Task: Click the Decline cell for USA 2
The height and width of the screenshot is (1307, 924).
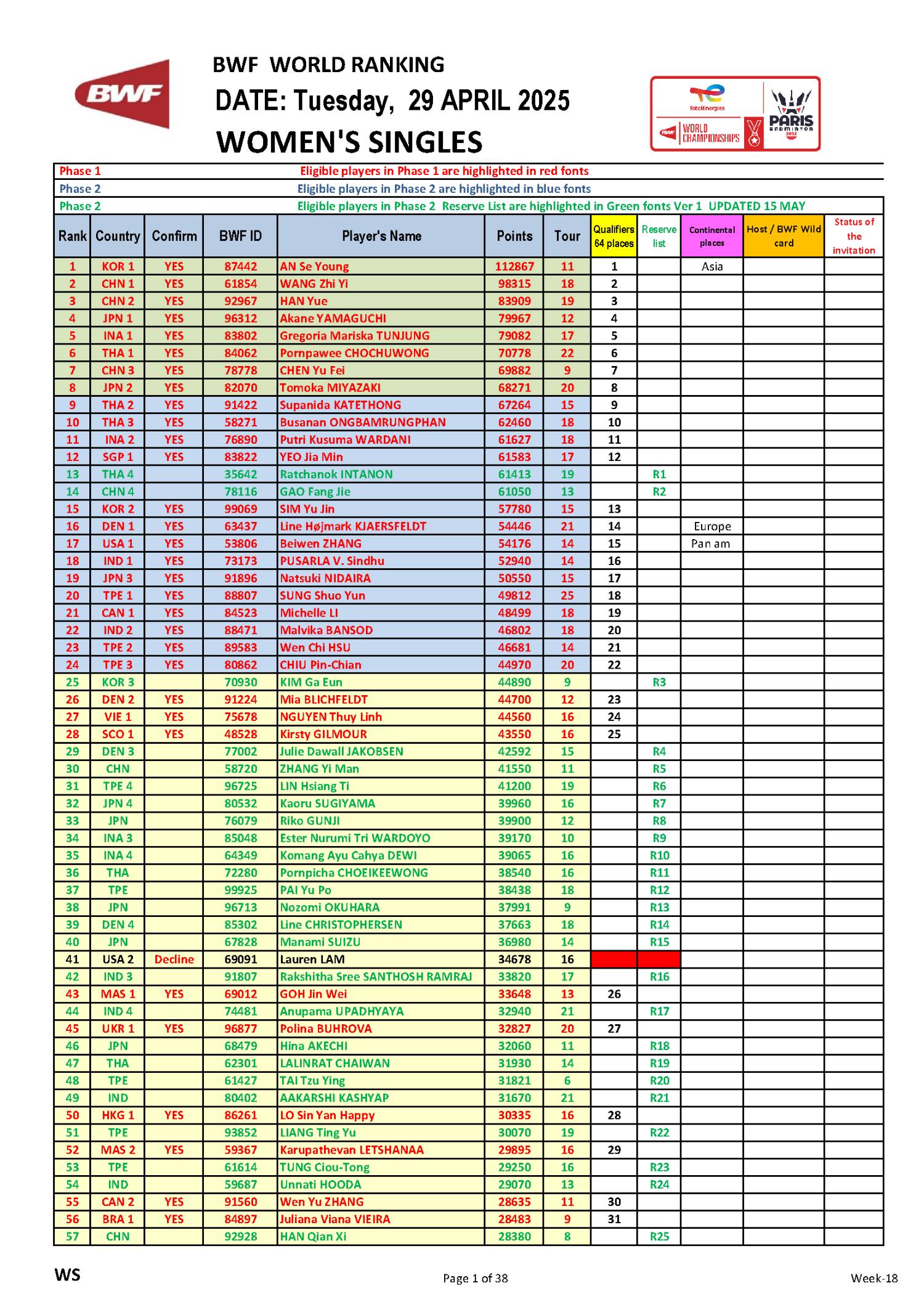Action: point(174,959)
